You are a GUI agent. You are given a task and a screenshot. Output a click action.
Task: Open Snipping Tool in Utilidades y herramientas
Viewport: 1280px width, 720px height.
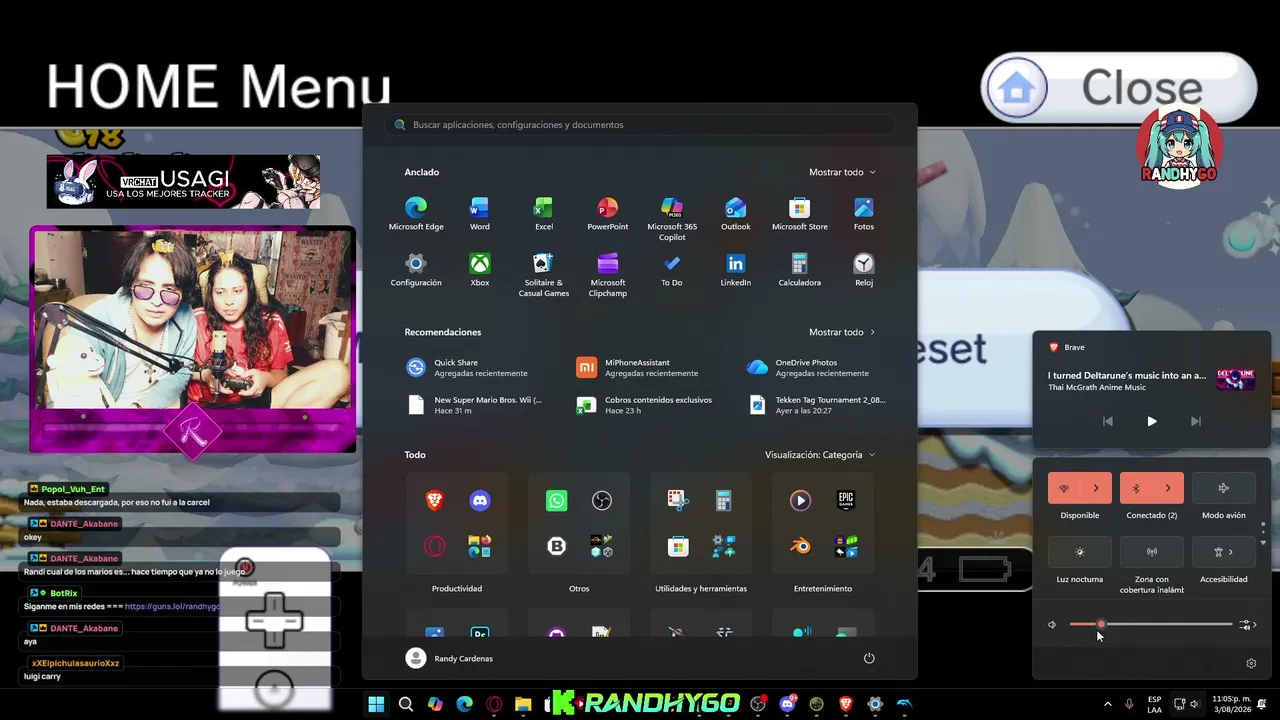679,501
